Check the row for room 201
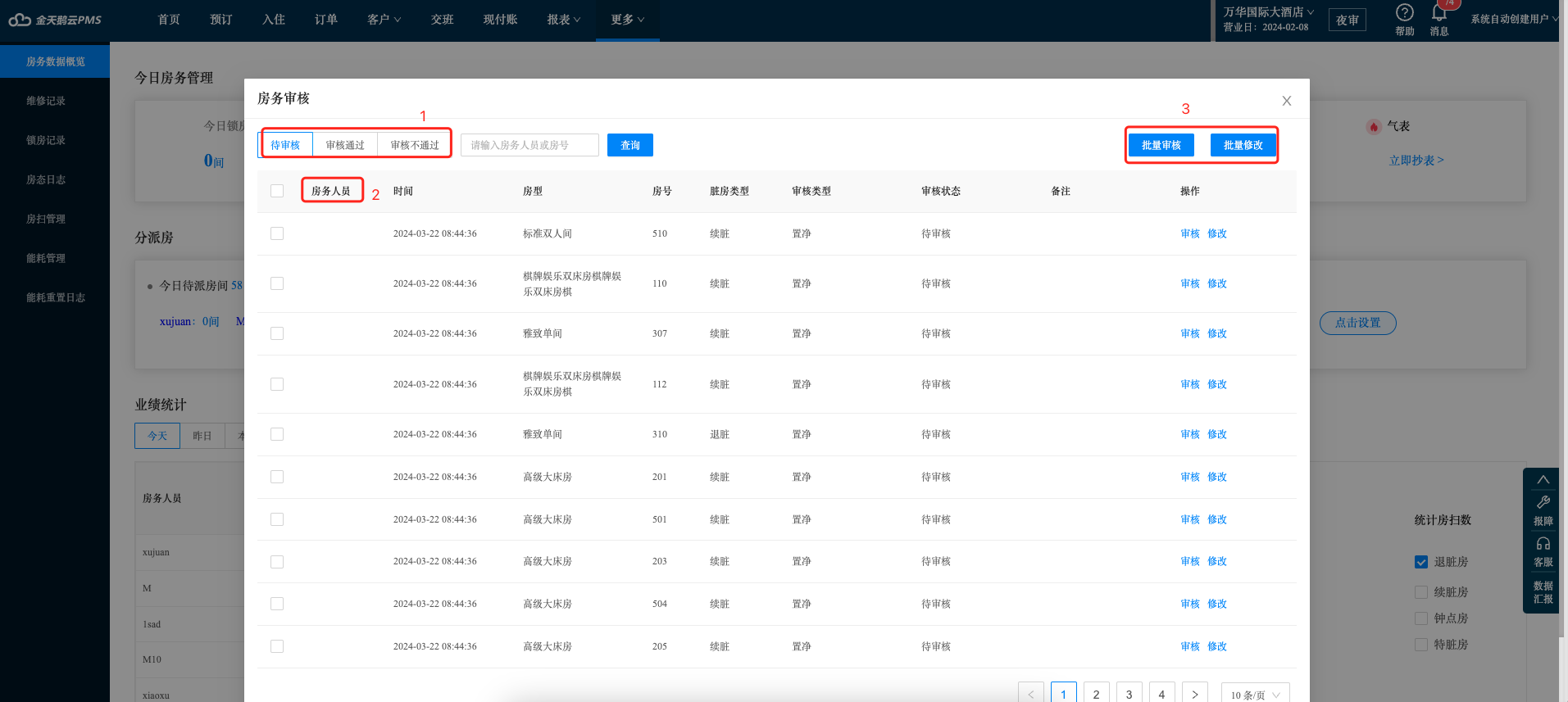This screenshot has width=1568, height=702. click(x=277, y=477)
